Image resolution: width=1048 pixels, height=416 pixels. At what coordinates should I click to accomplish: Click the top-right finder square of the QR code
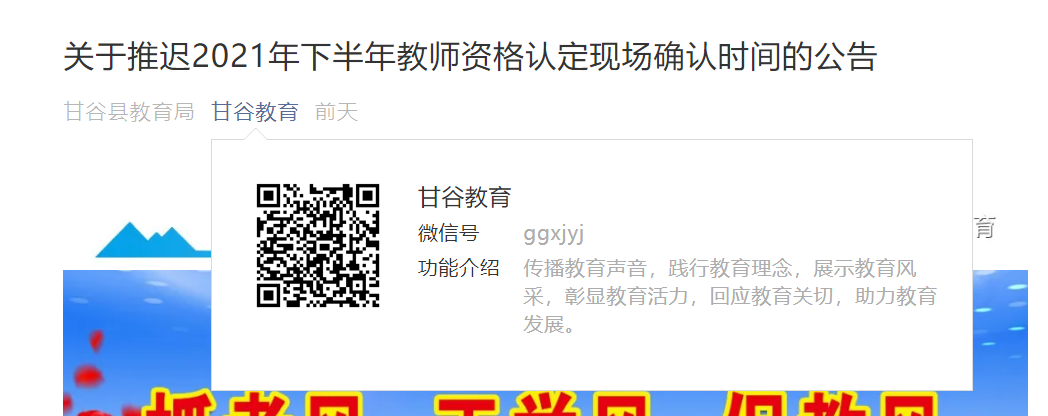367,197
